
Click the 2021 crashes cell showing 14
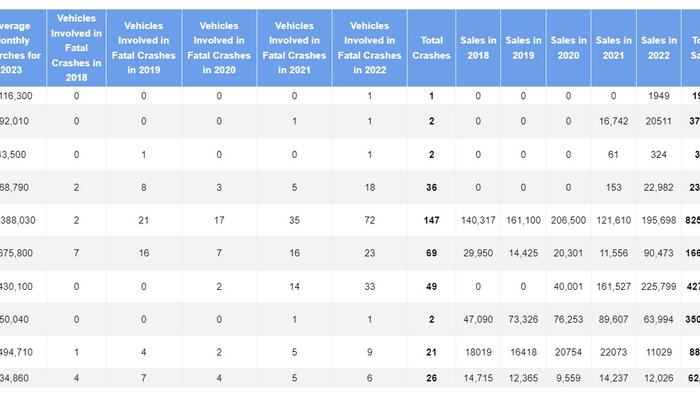tap(294, 286)
